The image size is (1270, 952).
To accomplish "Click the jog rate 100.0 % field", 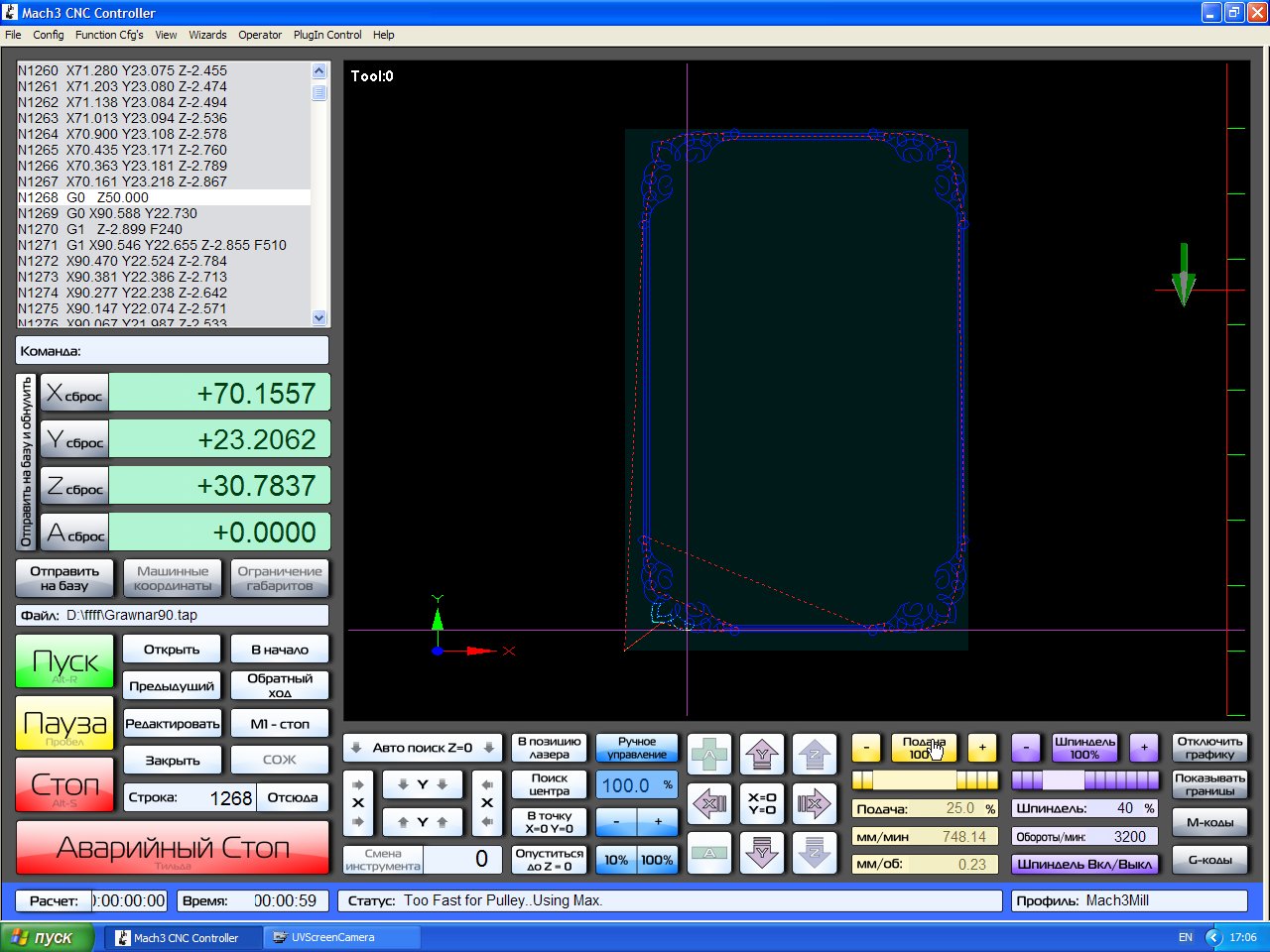I will coord(637,784).
